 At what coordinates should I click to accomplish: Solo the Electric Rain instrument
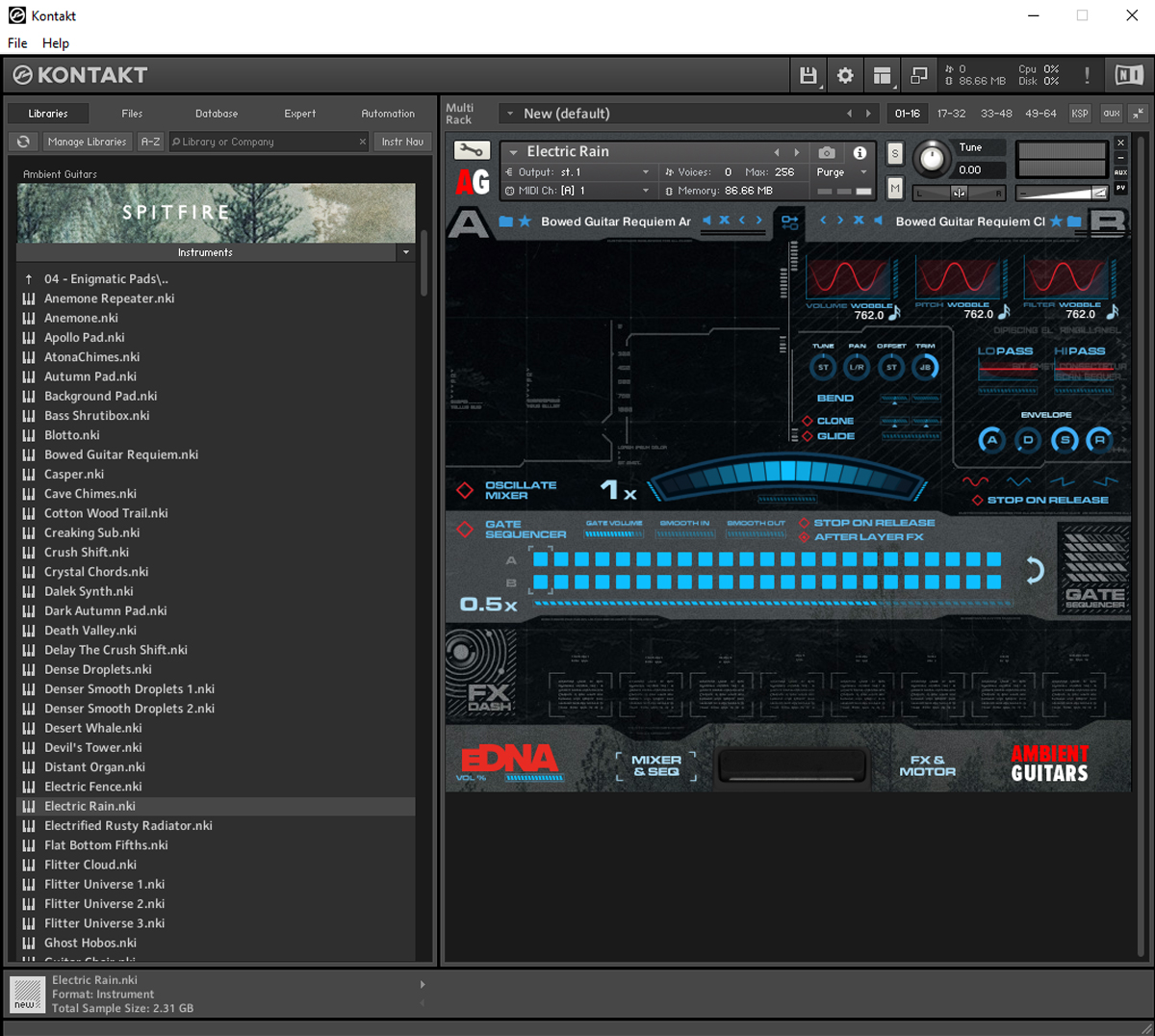coord(895,154)
